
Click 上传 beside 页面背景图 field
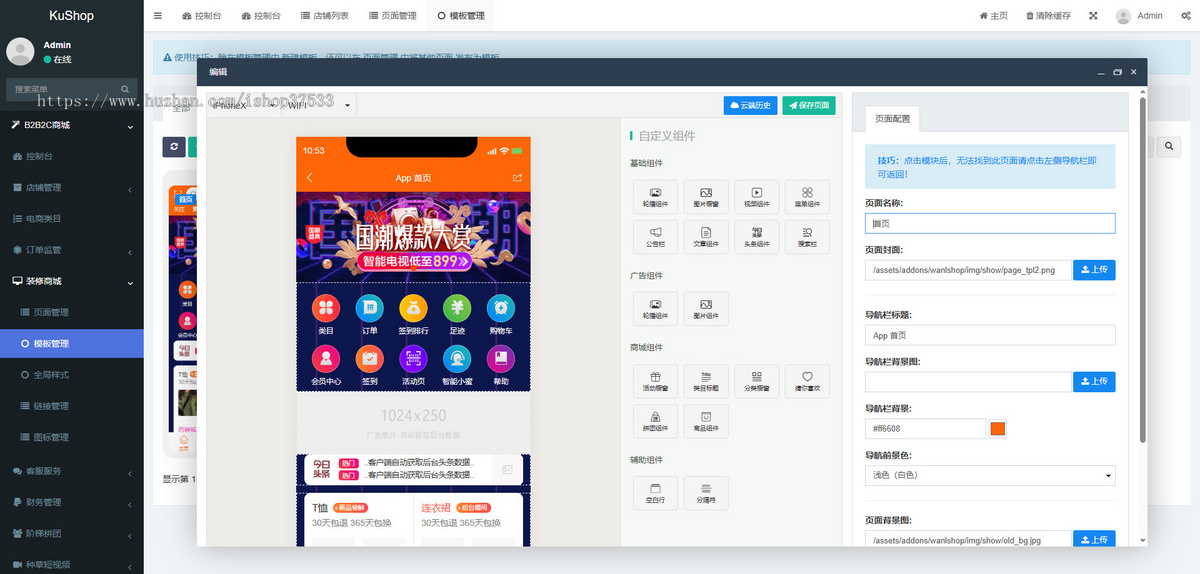tap(1094, 539)
